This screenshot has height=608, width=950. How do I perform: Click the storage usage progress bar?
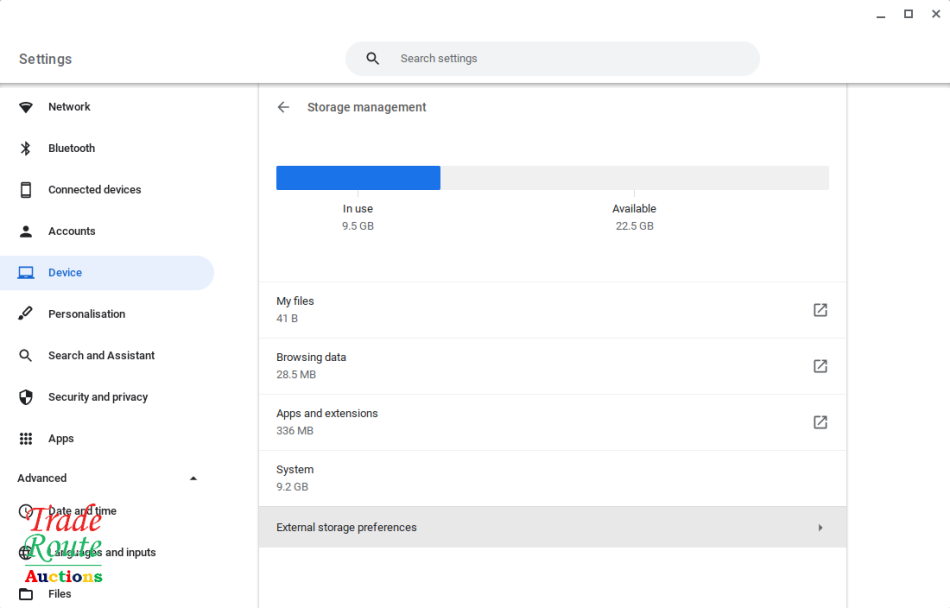552,177
